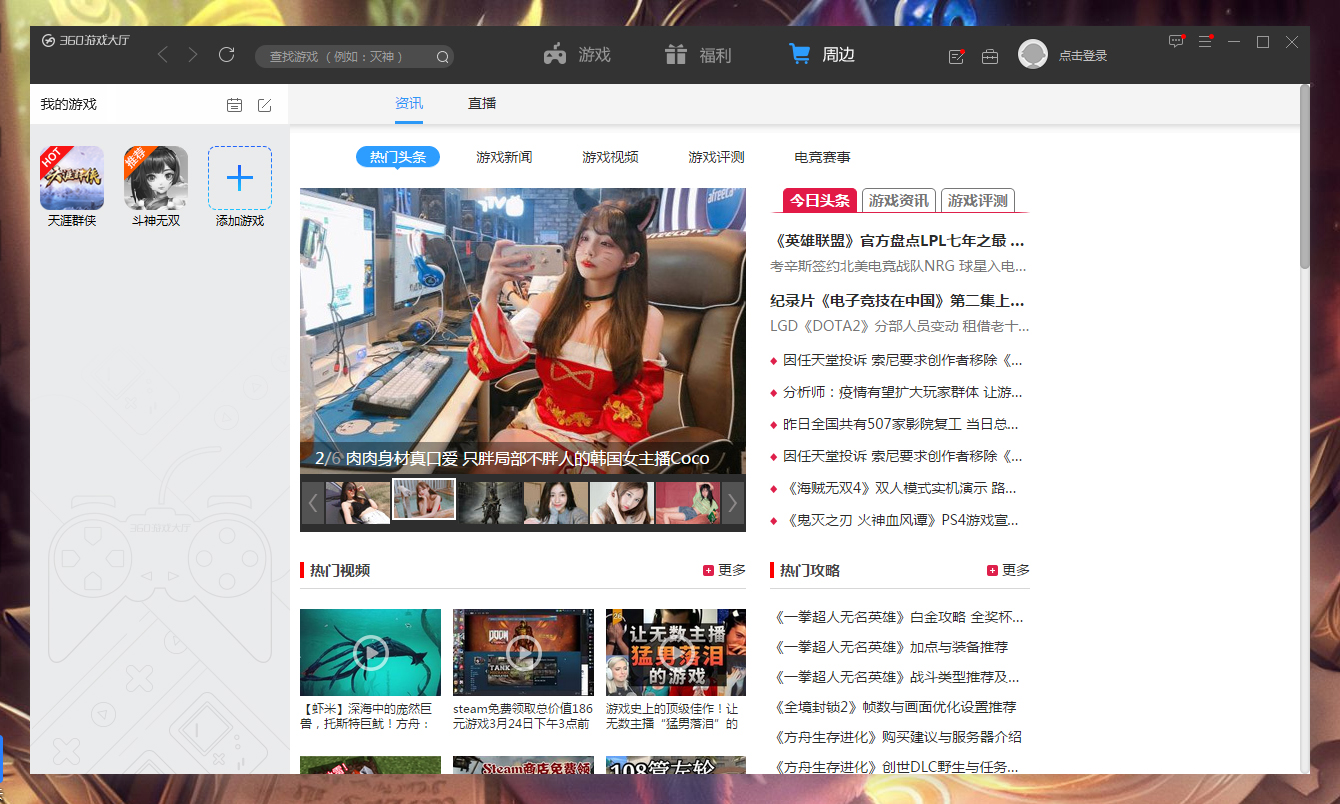
Task: Click the calendar icon in 我的游戏 panel
Action: coord(235,104)
